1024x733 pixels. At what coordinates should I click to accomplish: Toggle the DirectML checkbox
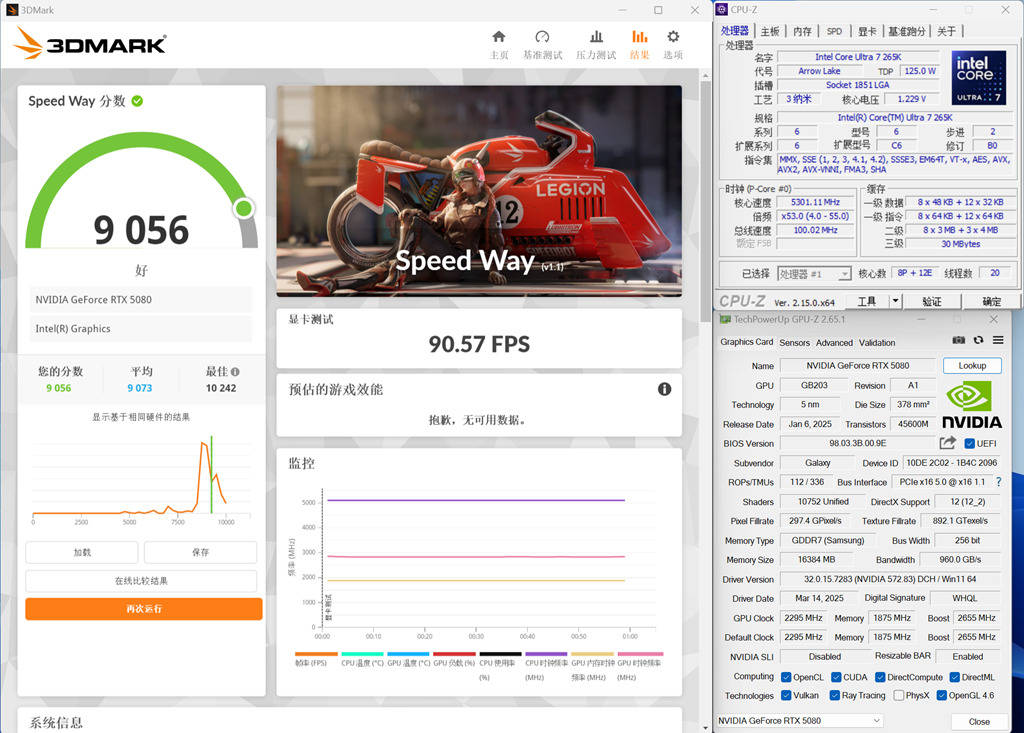(x=955, y=677)
